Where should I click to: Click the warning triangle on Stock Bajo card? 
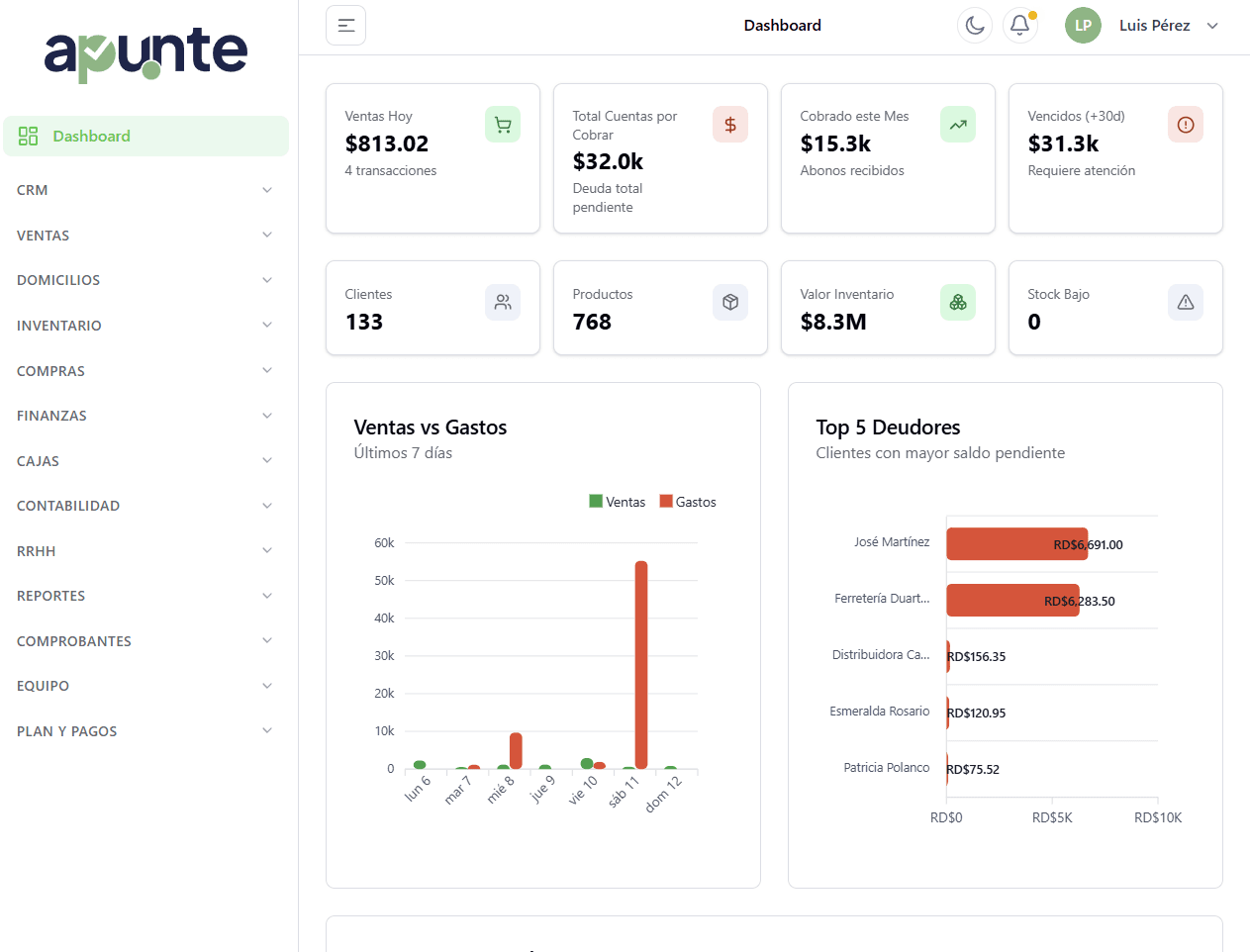[x=1185, y=302]
